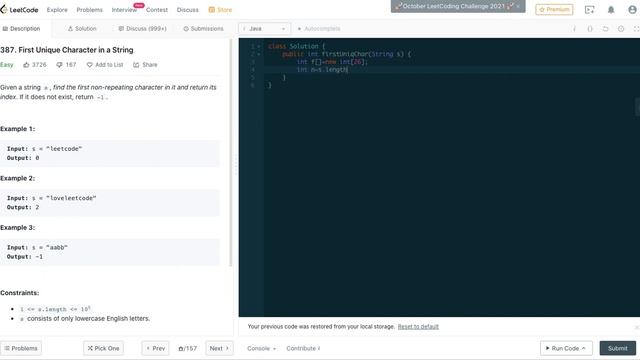Click the Share button
Viewport: 640px width, 360px height.
145,65
